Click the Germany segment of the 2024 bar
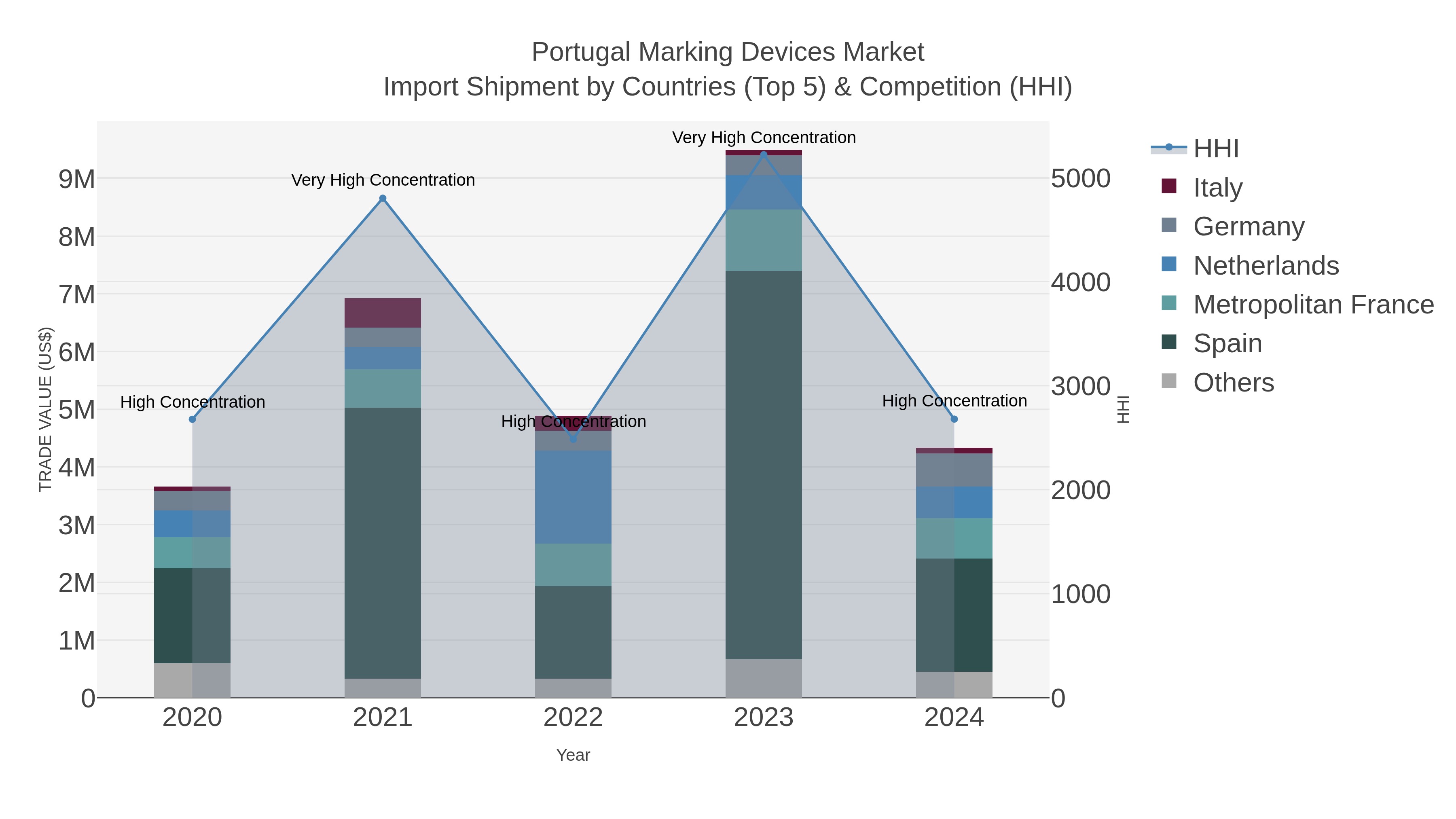The image size is (1456, 819). click(954, 470)
